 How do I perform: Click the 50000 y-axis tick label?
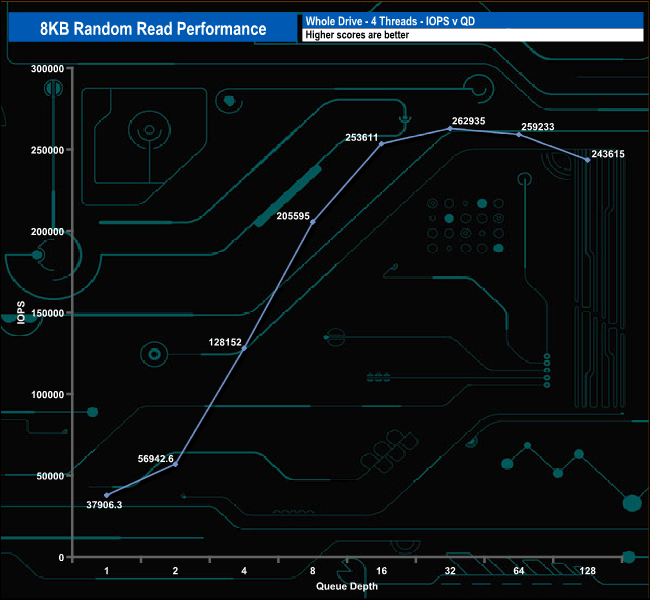pos(51,476)
